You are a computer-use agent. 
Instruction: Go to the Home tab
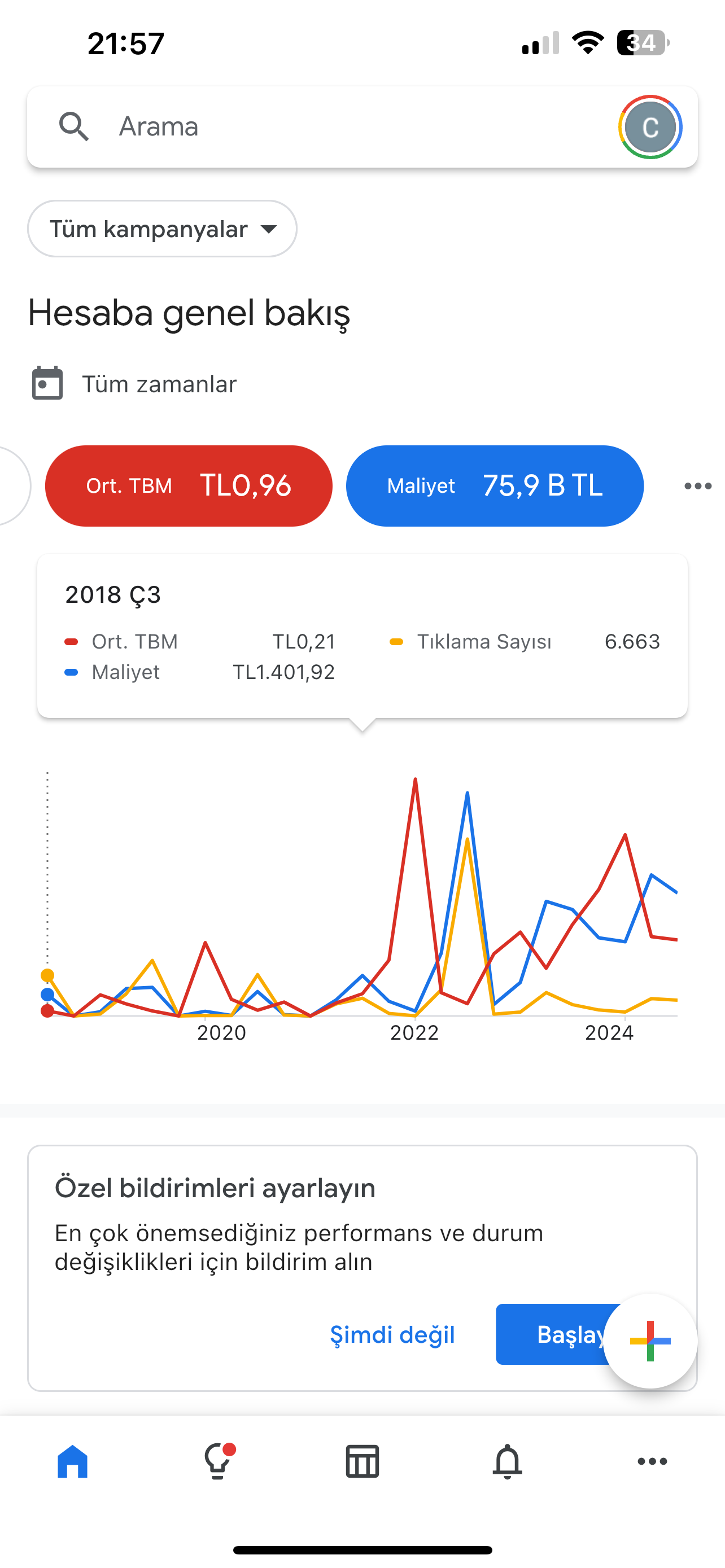click(x=72, y=1461)
